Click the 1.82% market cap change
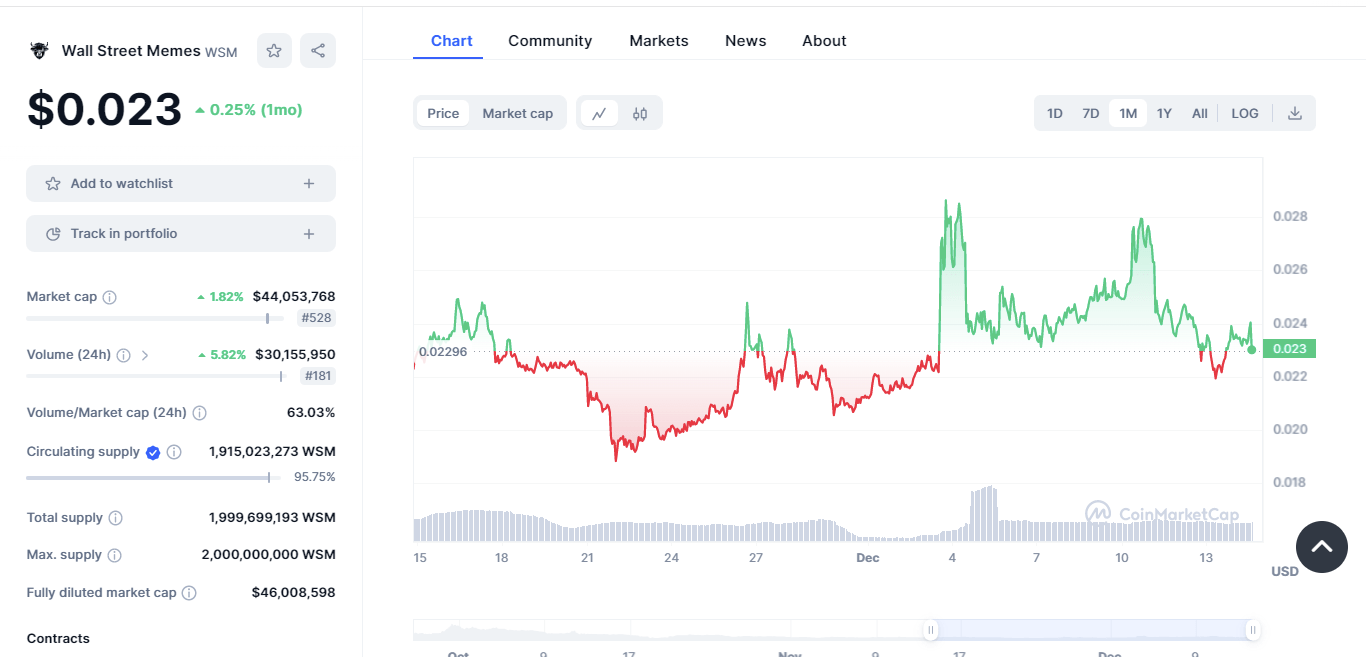The width and height of the screenshot is (1366, 657). coord(221,297)
